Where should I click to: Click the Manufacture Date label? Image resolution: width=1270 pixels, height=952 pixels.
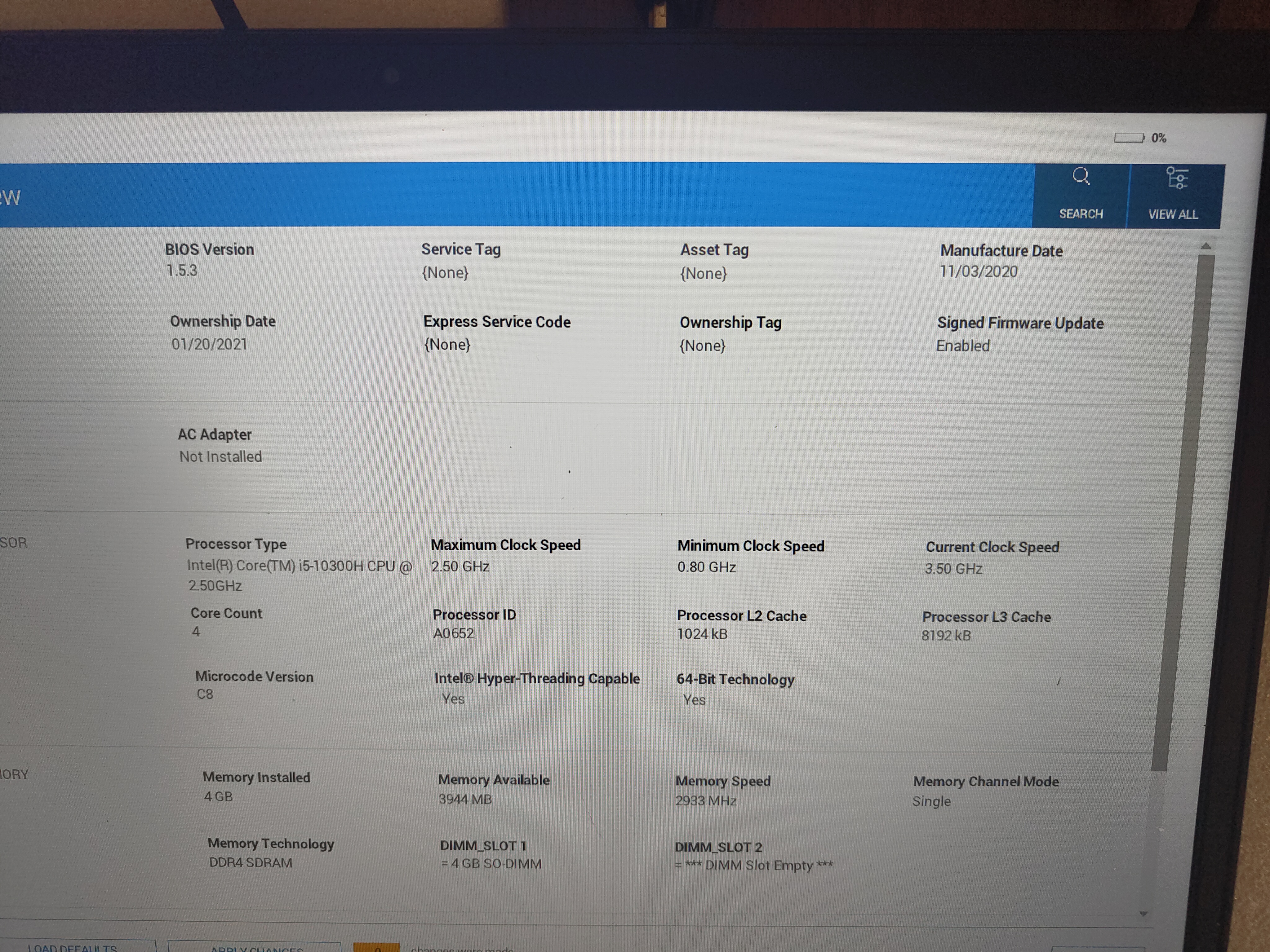coord(1001,251)
